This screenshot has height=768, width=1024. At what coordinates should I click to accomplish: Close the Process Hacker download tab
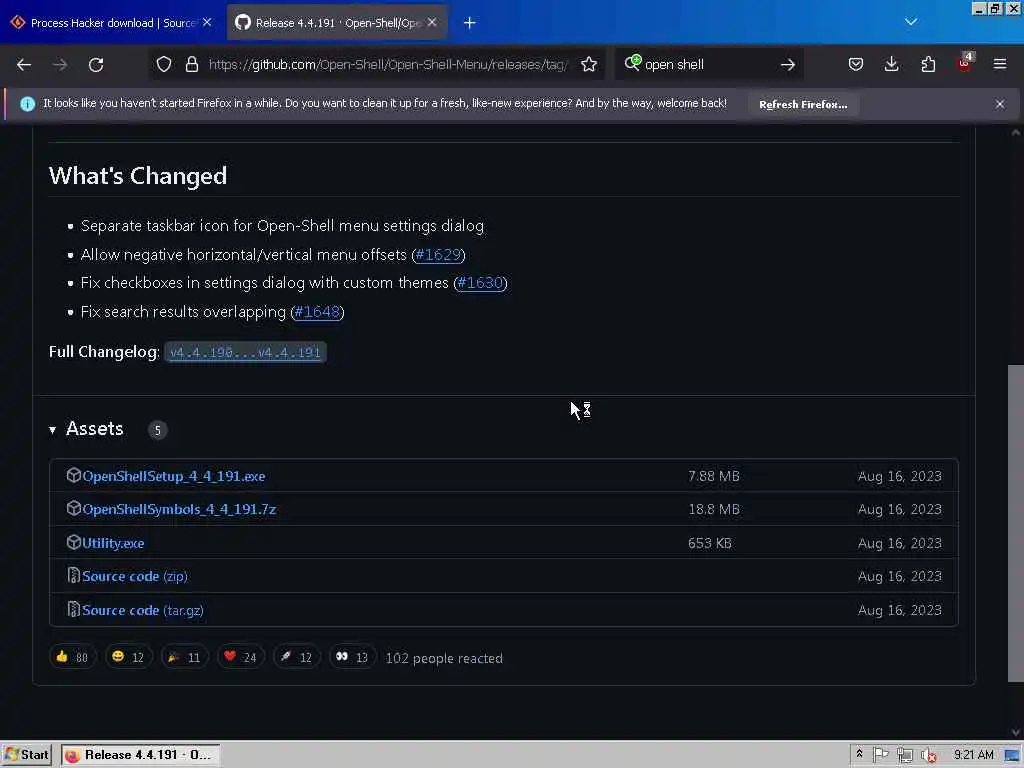207,22
